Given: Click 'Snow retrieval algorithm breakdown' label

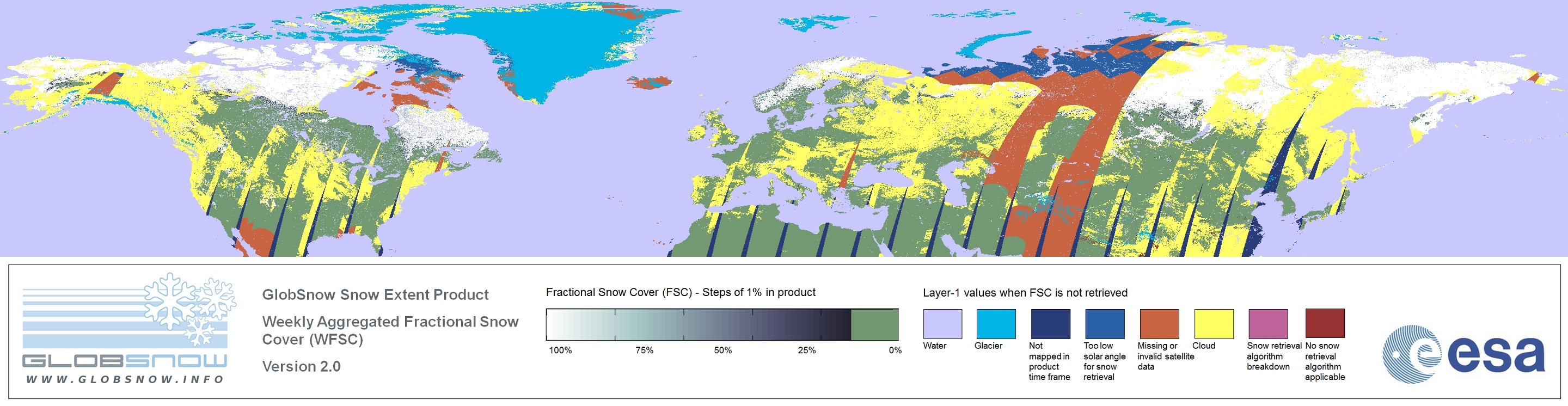Looking at the screenshot, I should (x=1273, y=356).
